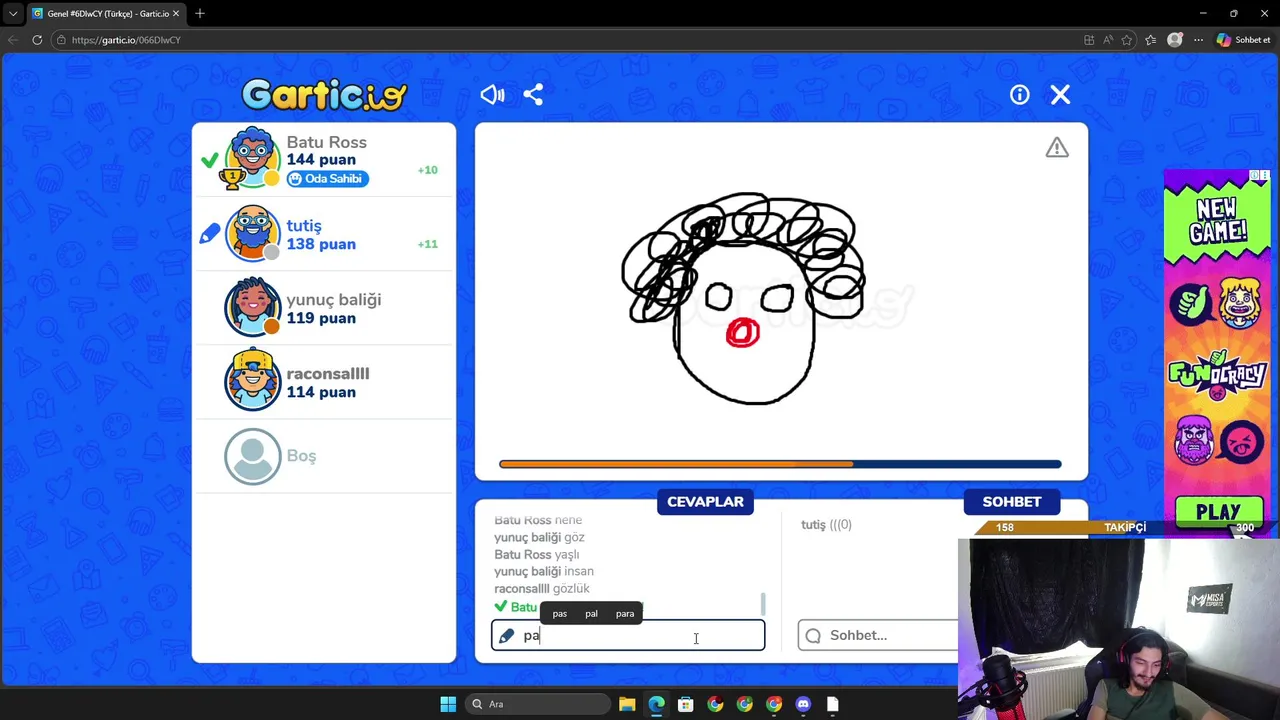Click the share room icon
Image resolution: width=1280 pixels, height=720 pixels.
533,95
